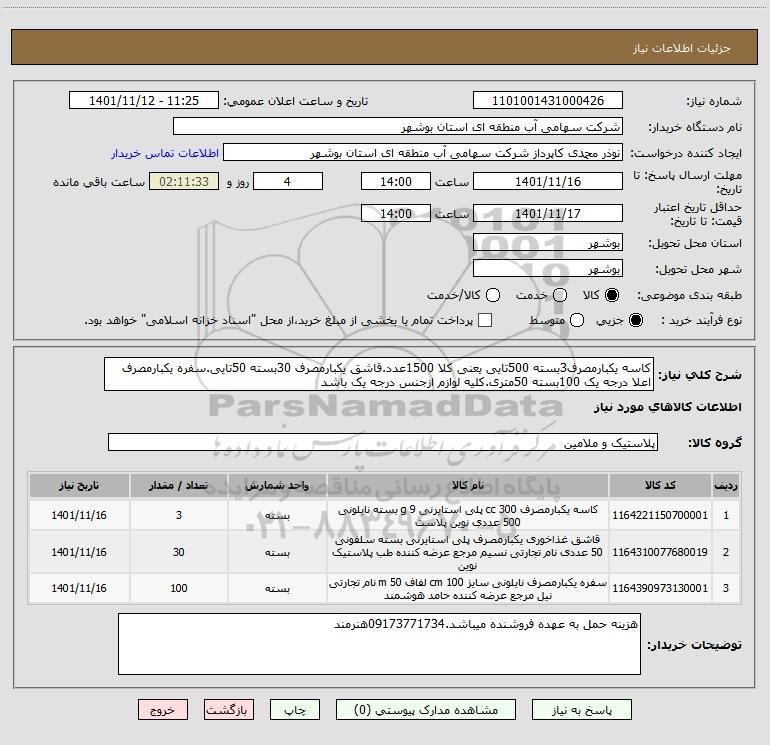The height and width of the screenshot is (745, 770).
Task: Click the شهر محل تحویل بوشهر field
Action: [548, 268]
